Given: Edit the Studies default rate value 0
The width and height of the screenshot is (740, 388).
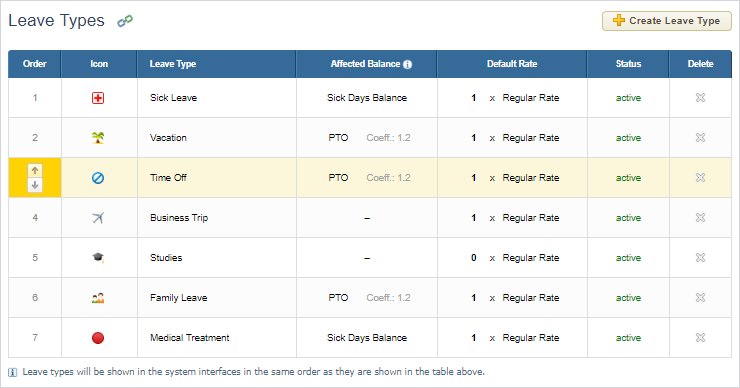Looking at the screenshot, I should (473, 258).
